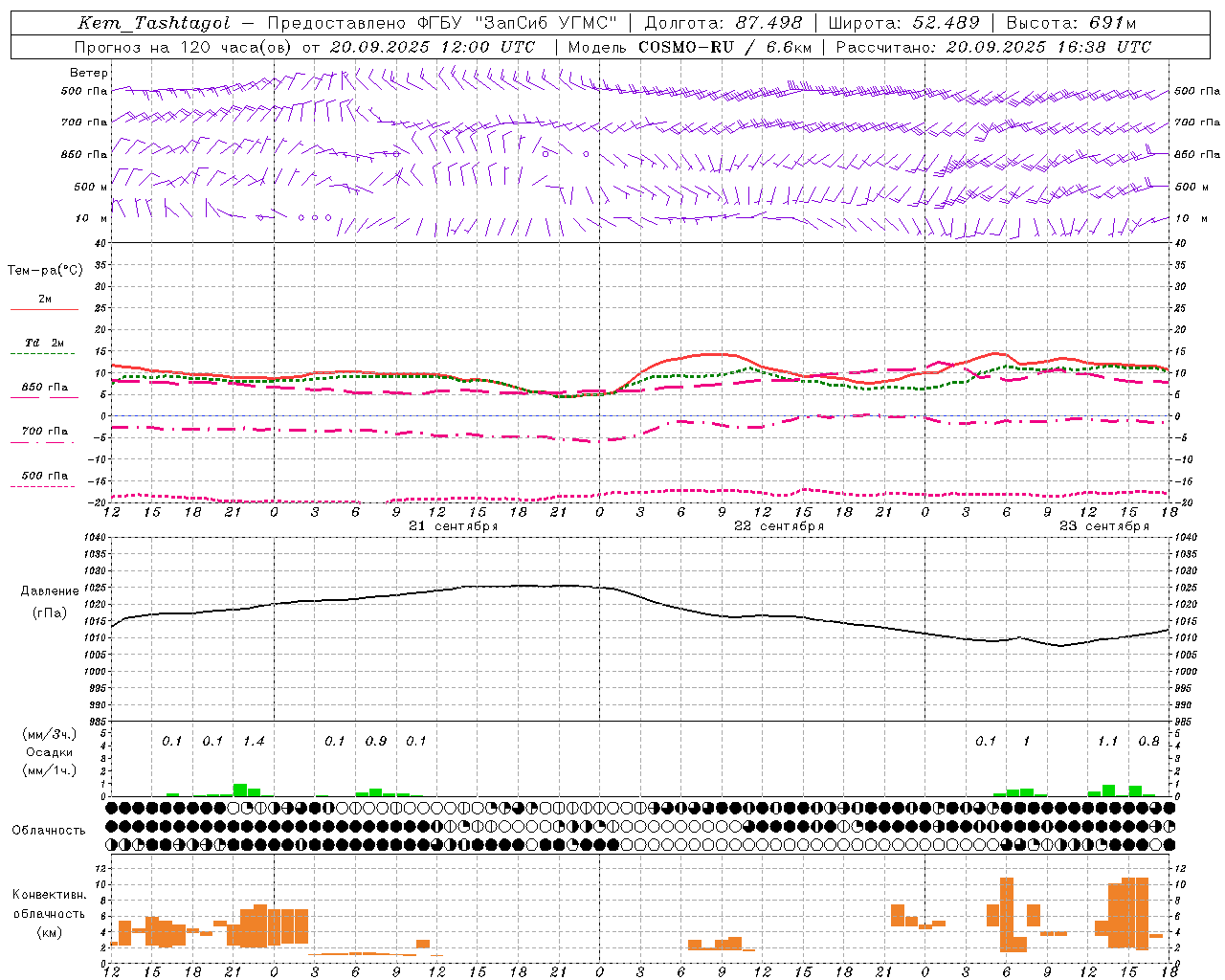Click the 22 сентября date label
Viewport: 1225px width, 980px height.
coord(779,526)
